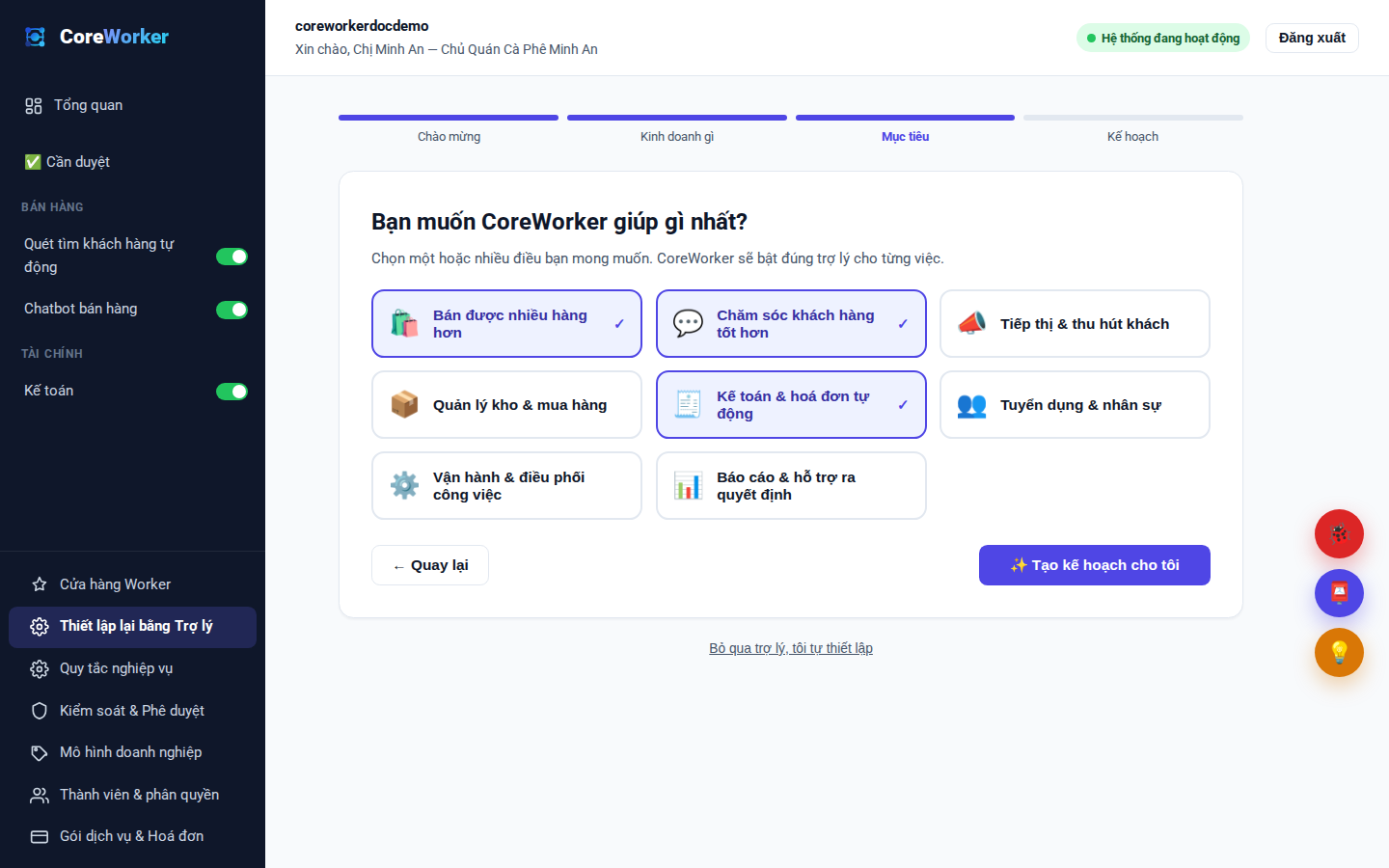The height and width of the screenshot is (868, 1389).
Task: Click the receipt icon for Kế toán & hoá đơn
Action: (688, 405)
